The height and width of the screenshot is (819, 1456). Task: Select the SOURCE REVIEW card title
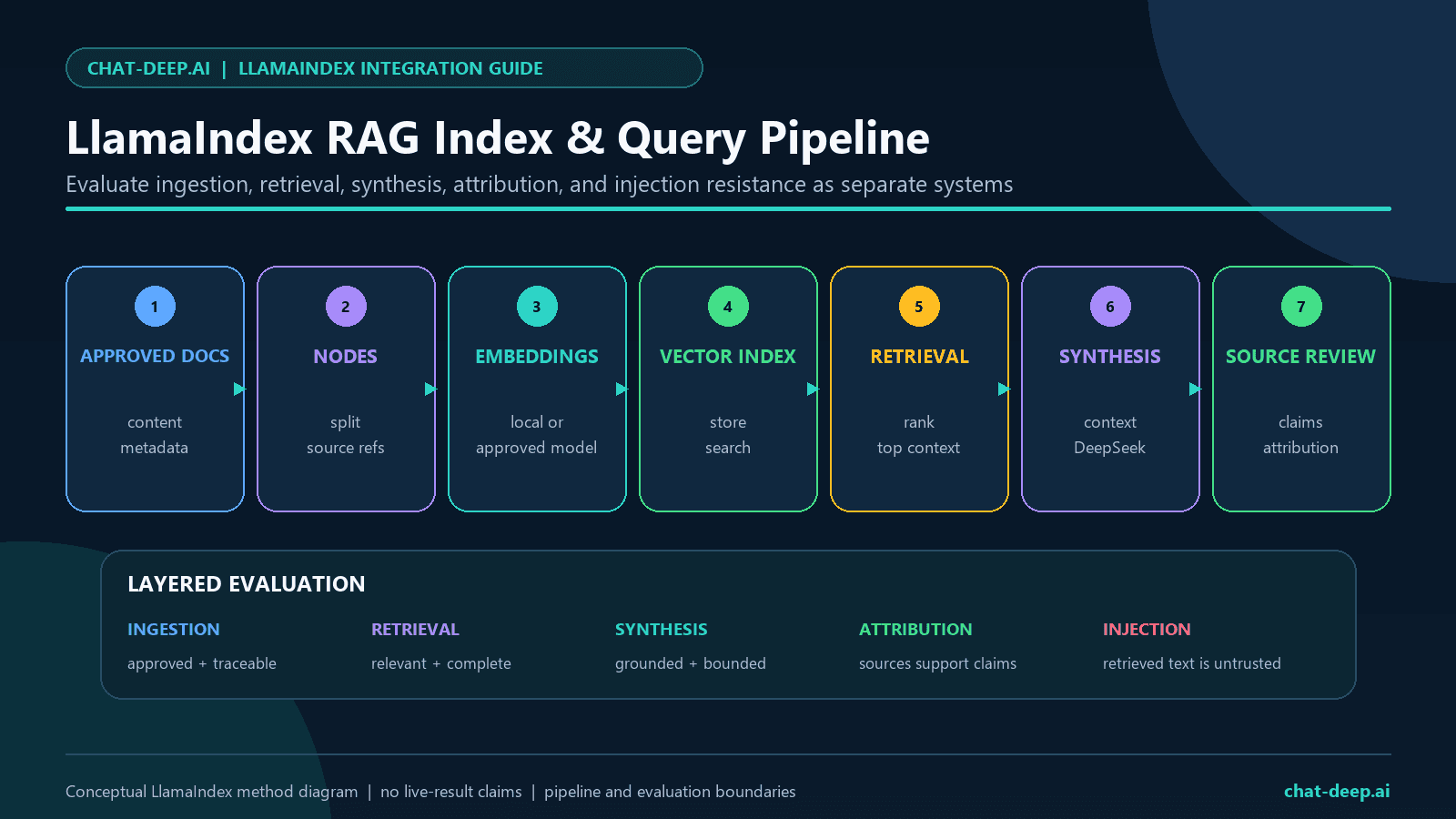tap(1301, 357)
